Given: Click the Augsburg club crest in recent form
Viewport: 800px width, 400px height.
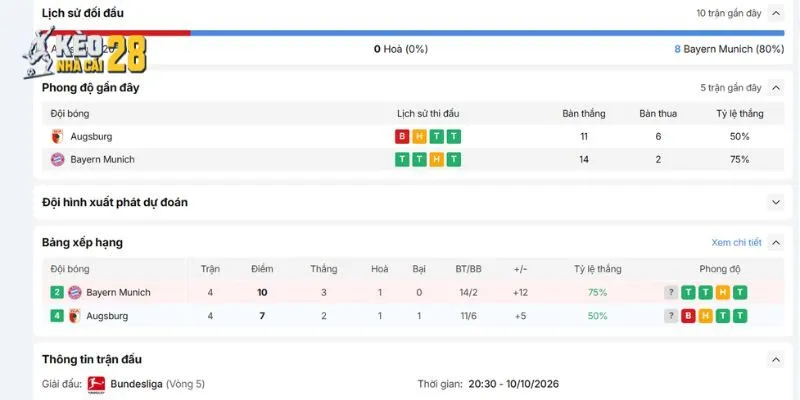Looking at the screenshot, I should [x=58, y=137].
